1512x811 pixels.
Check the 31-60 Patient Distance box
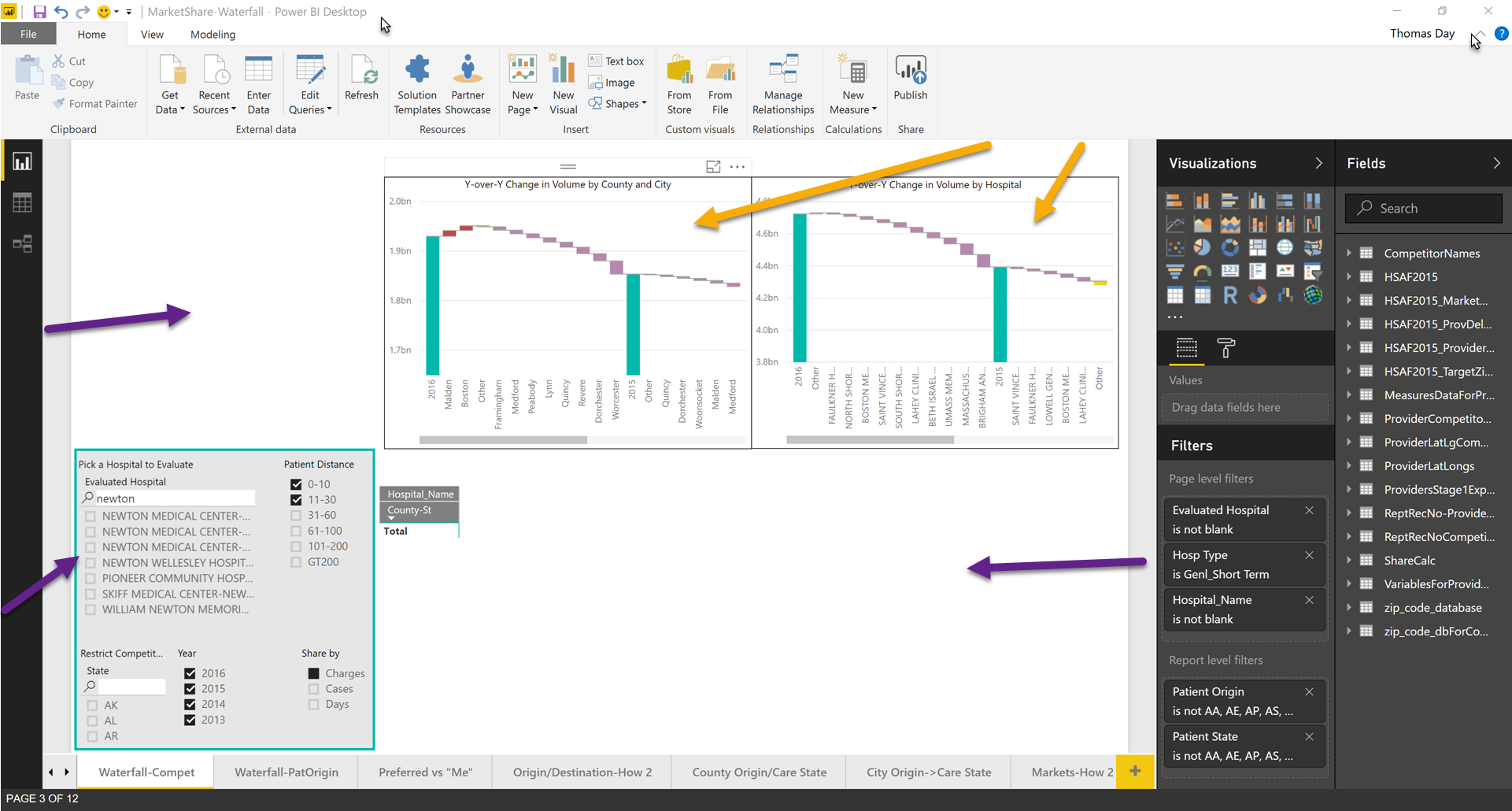click(296, 515)
